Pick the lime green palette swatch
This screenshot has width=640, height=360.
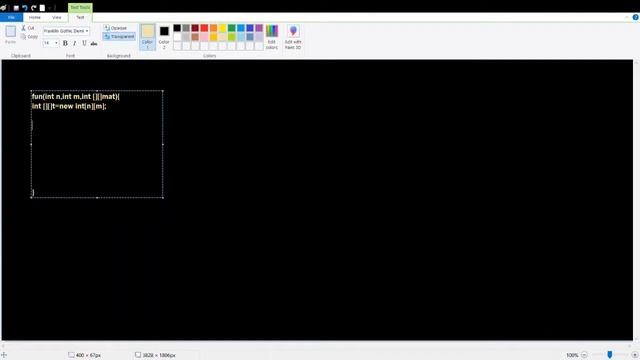pyautogui.click(x=231, y=37)
